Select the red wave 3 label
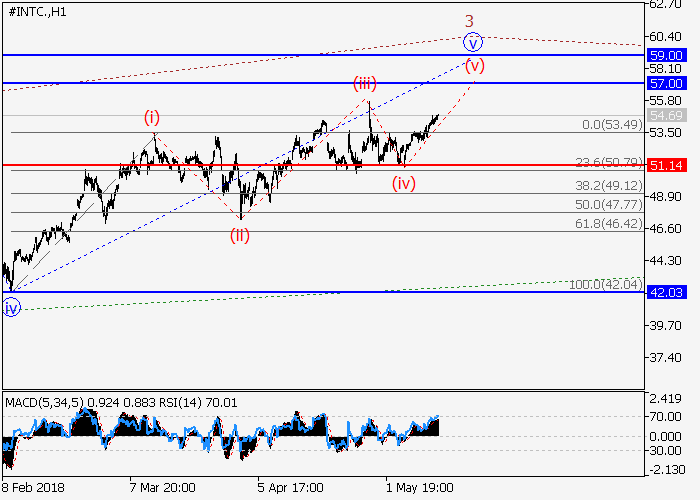The width and height of the screenshot is (700, 500). point(469,21)
